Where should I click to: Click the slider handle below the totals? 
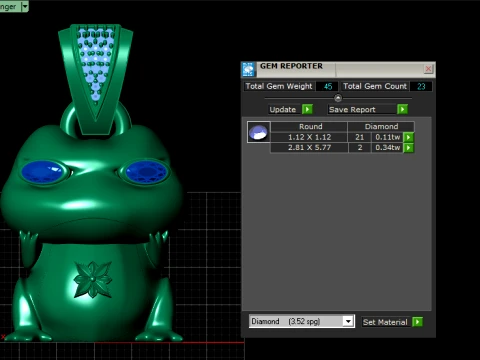338,98
